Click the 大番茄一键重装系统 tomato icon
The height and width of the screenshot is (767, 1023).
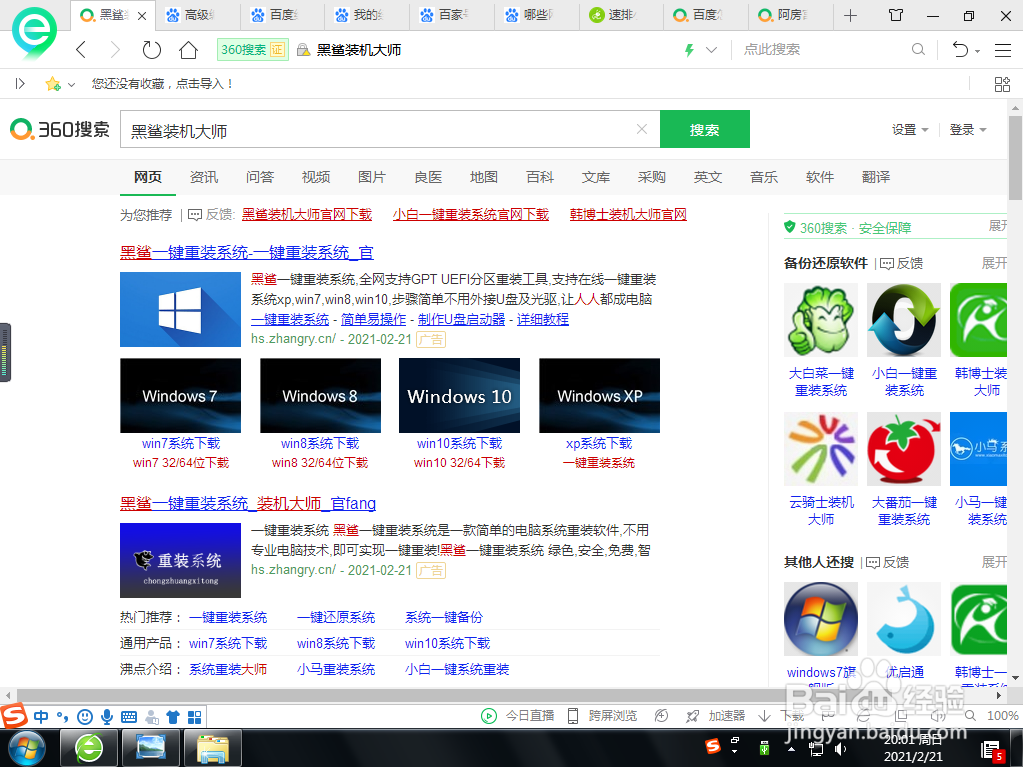(x=904, y=449)
